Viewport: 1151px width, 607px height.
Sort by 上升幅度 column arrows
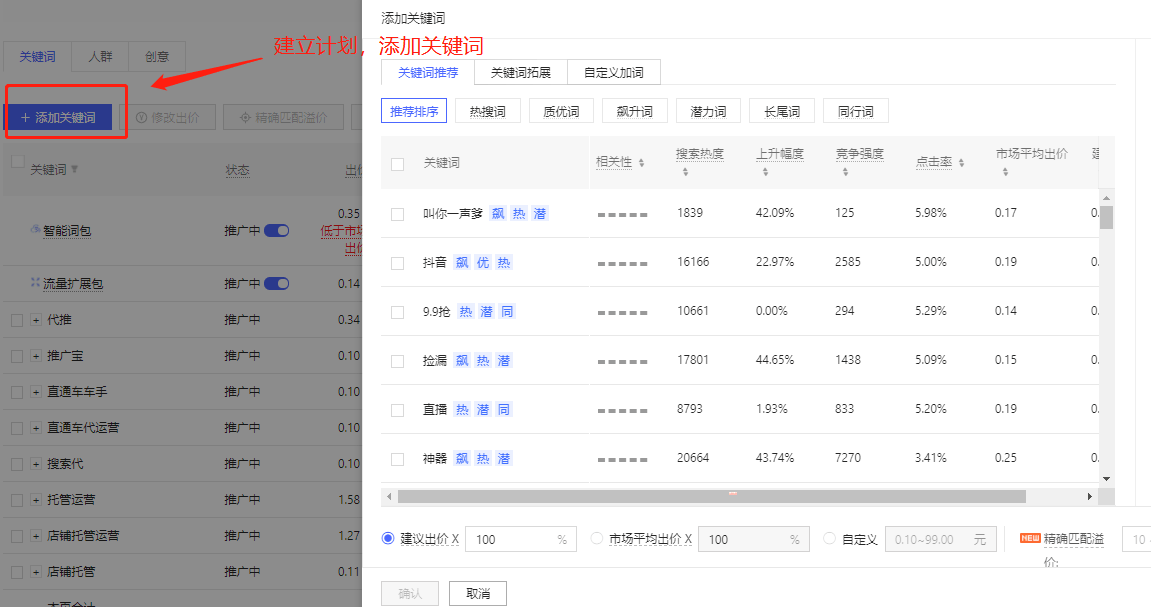pos(765,172)
